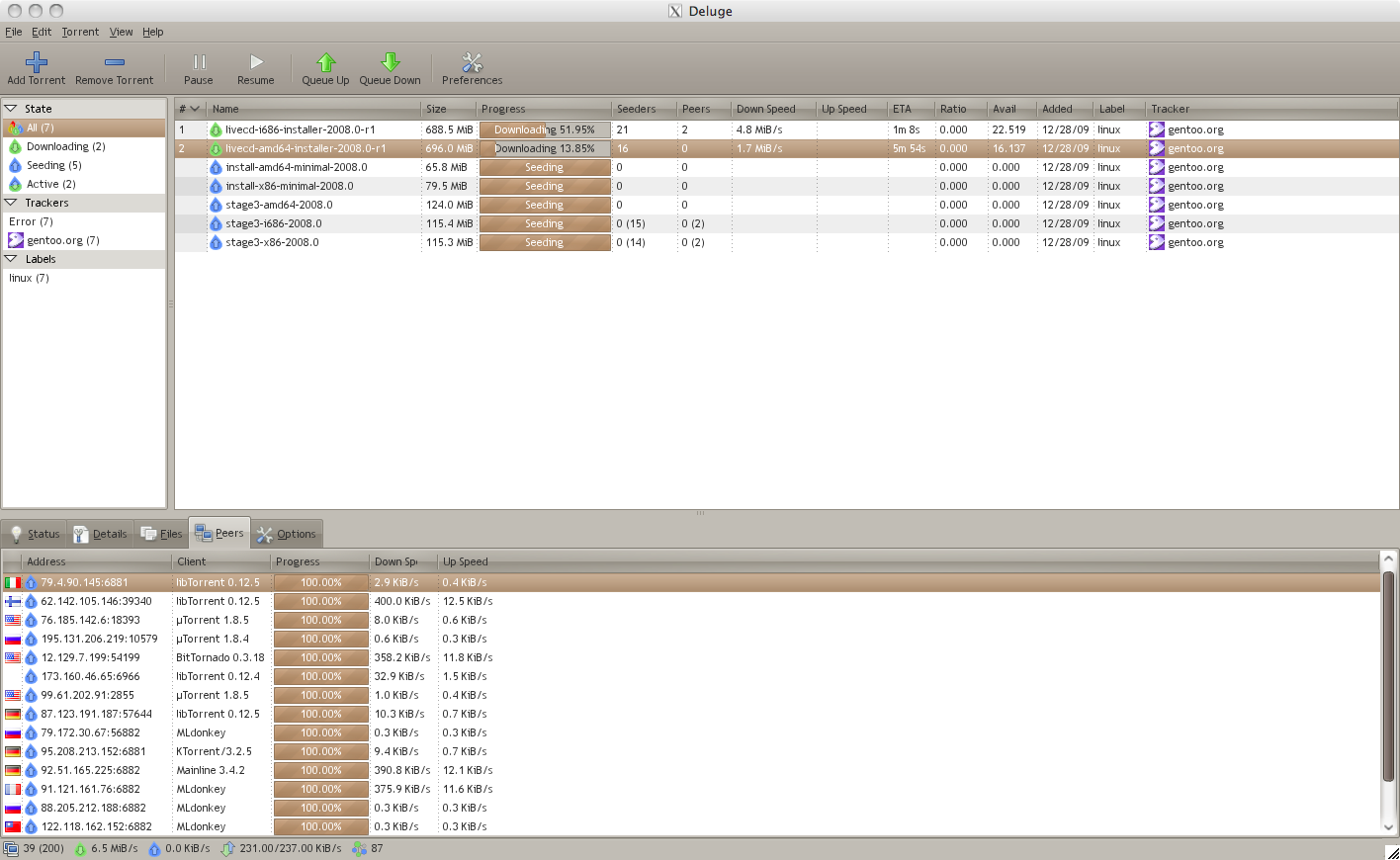Click the protocol traffic icon in status bar
1400x860 pixels.
tap(227, 848)
